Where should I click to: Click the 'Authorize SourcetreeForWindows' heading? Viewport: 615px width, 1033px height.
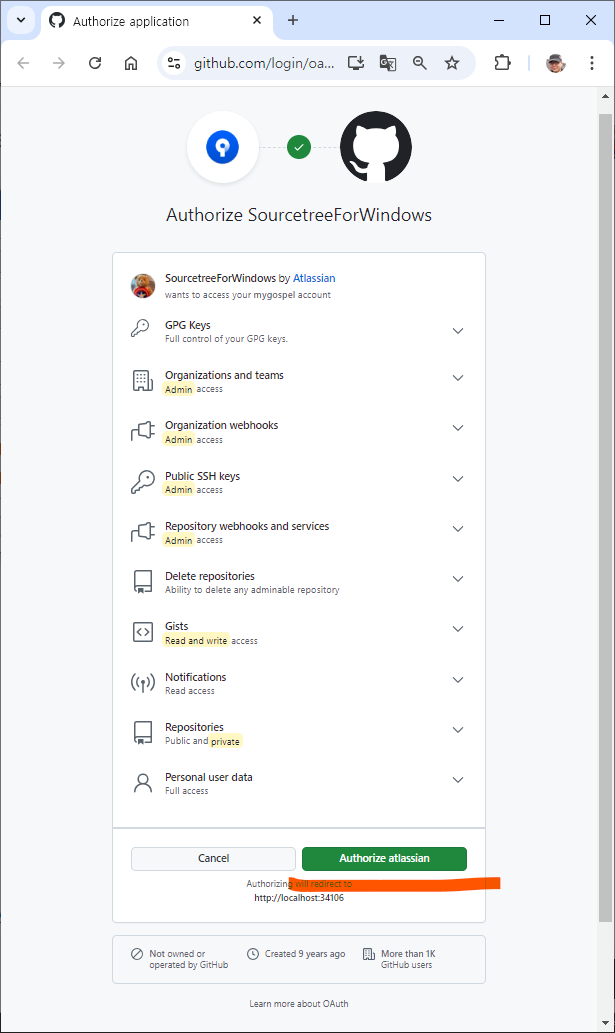[299, 215]
